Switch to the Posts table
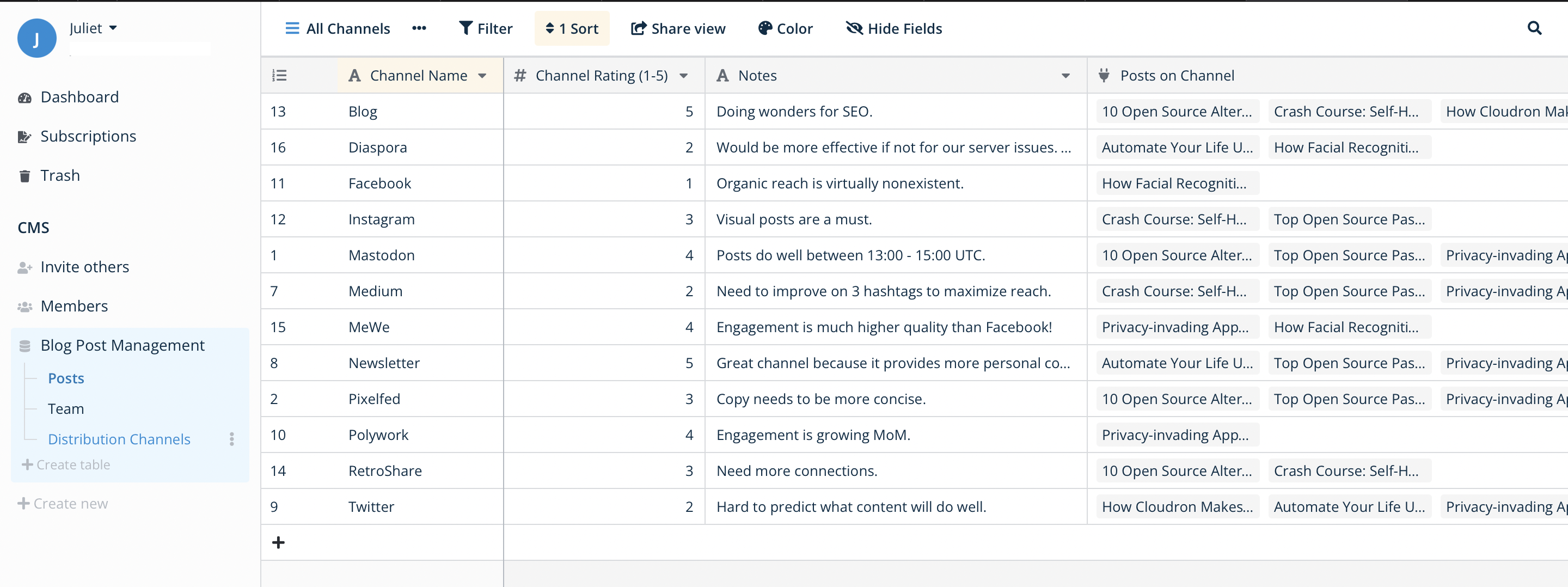1568x587 pixels. 66,378
